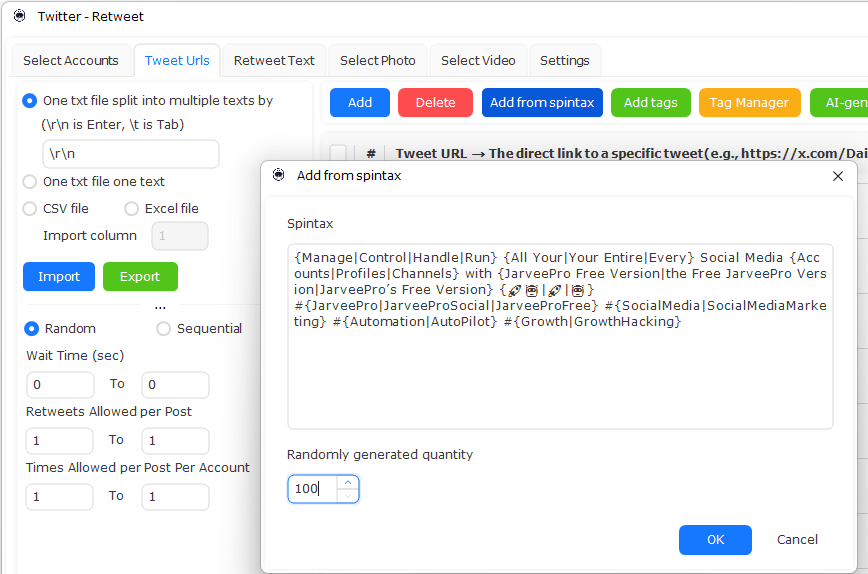Choose the CSV file radio option
The width and height of the screenshot is (868, 574).
tap(30, 209)
